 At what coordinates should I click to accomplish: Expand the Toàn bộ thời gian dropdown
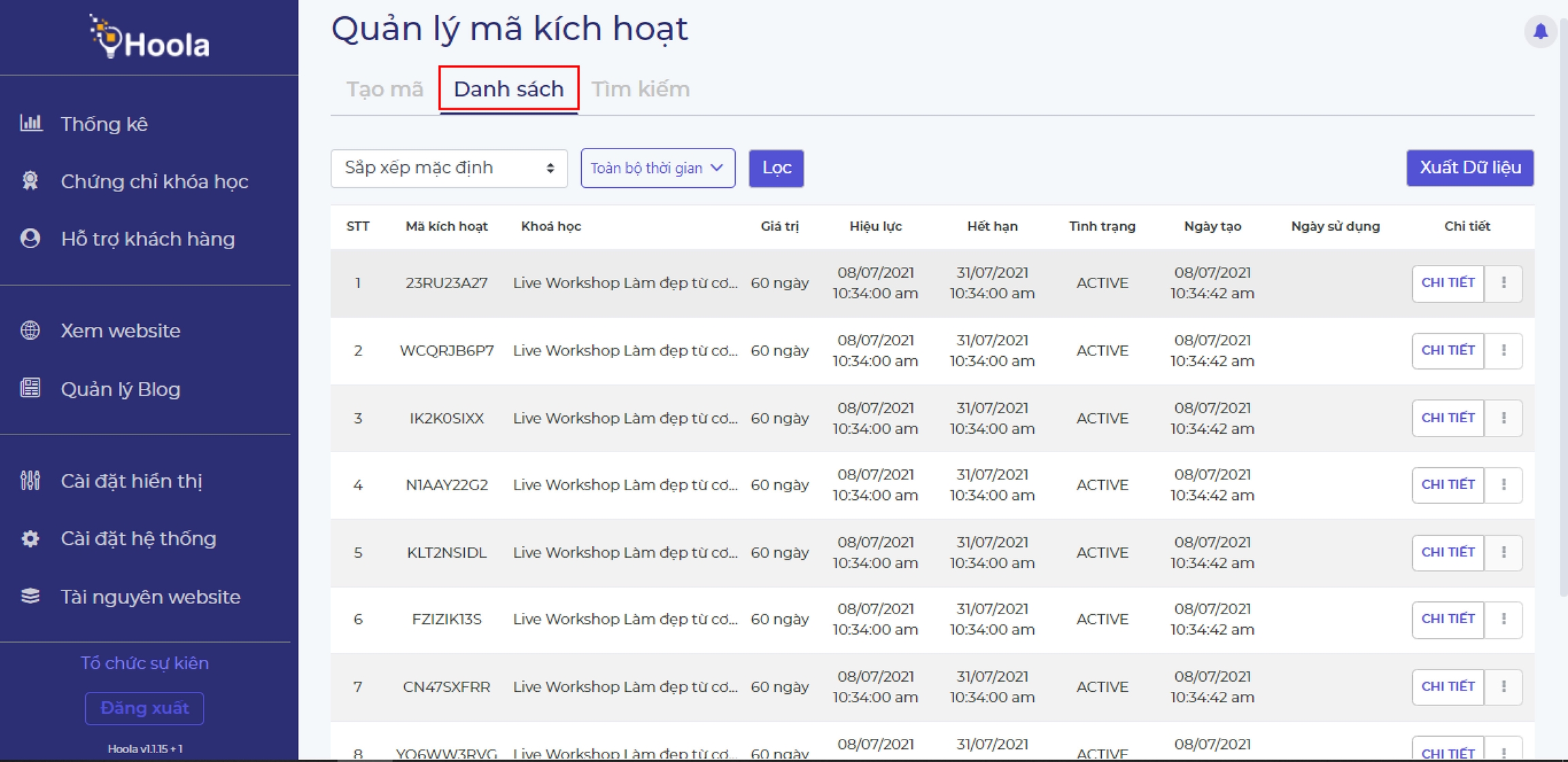(x=657, y=168)
